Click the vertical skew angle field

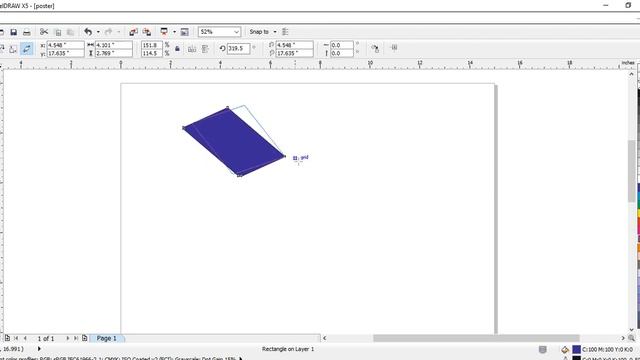click(x=342, y=53)
